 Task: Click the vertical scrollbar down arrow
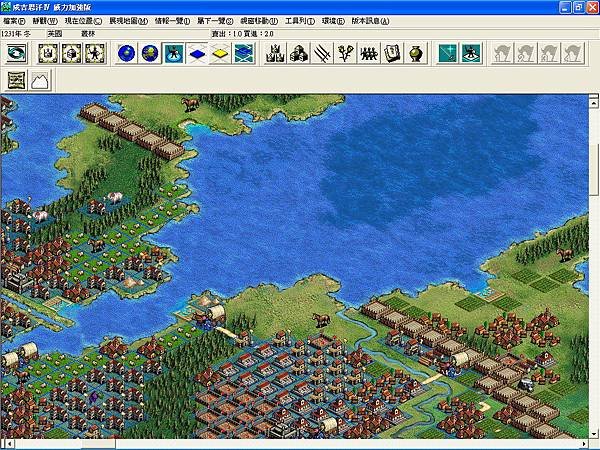coord(594,434)
